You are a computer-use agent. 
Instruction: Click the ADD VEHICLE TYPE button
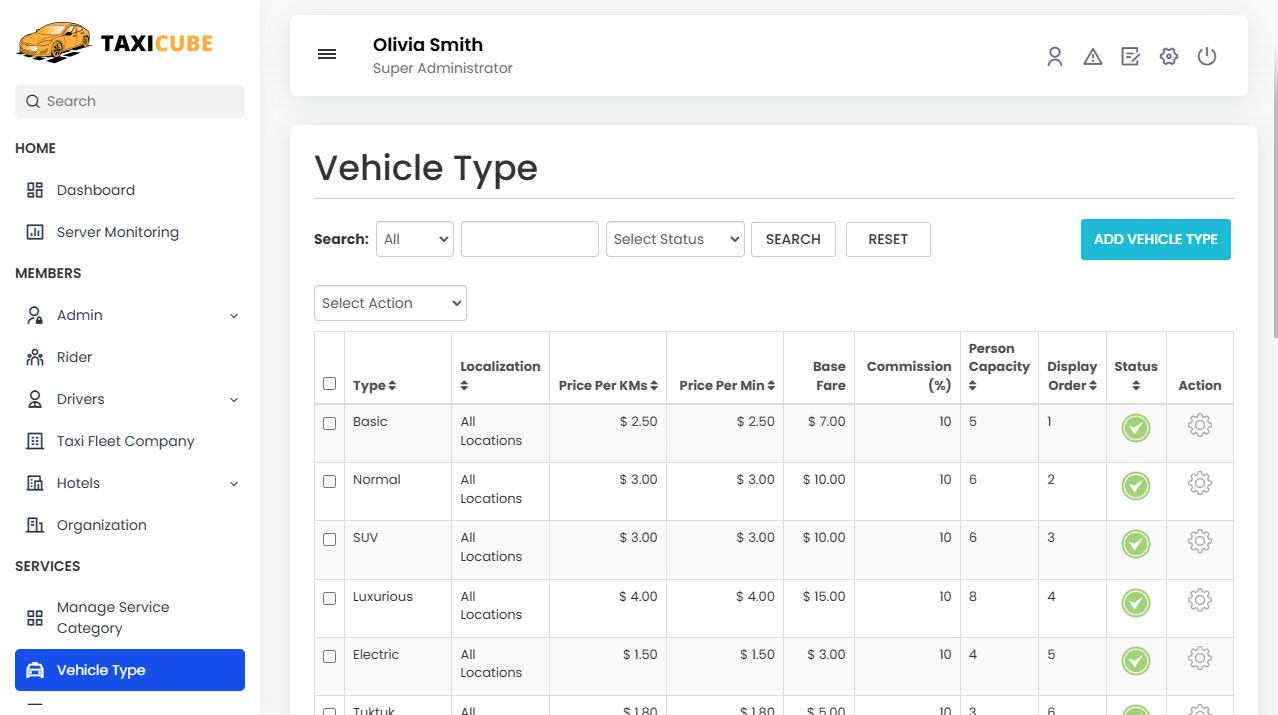(1155, 239)
